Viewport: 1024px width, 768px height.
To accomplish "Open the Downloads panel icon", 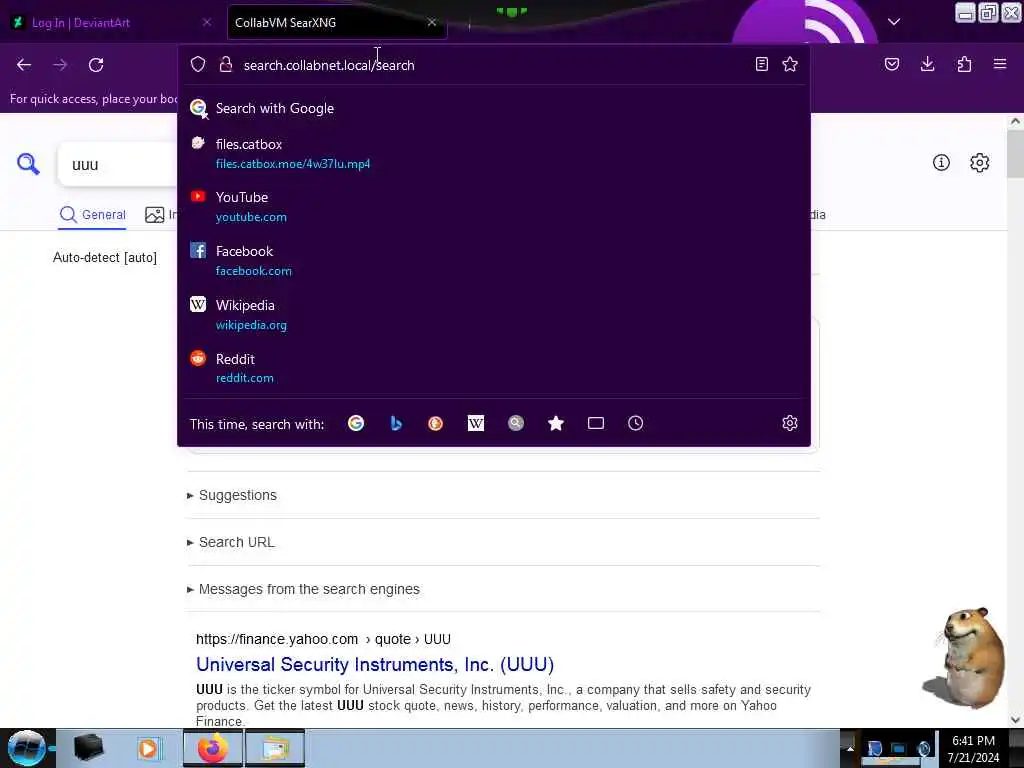I will pyautogui.click(x=927, y=64).
